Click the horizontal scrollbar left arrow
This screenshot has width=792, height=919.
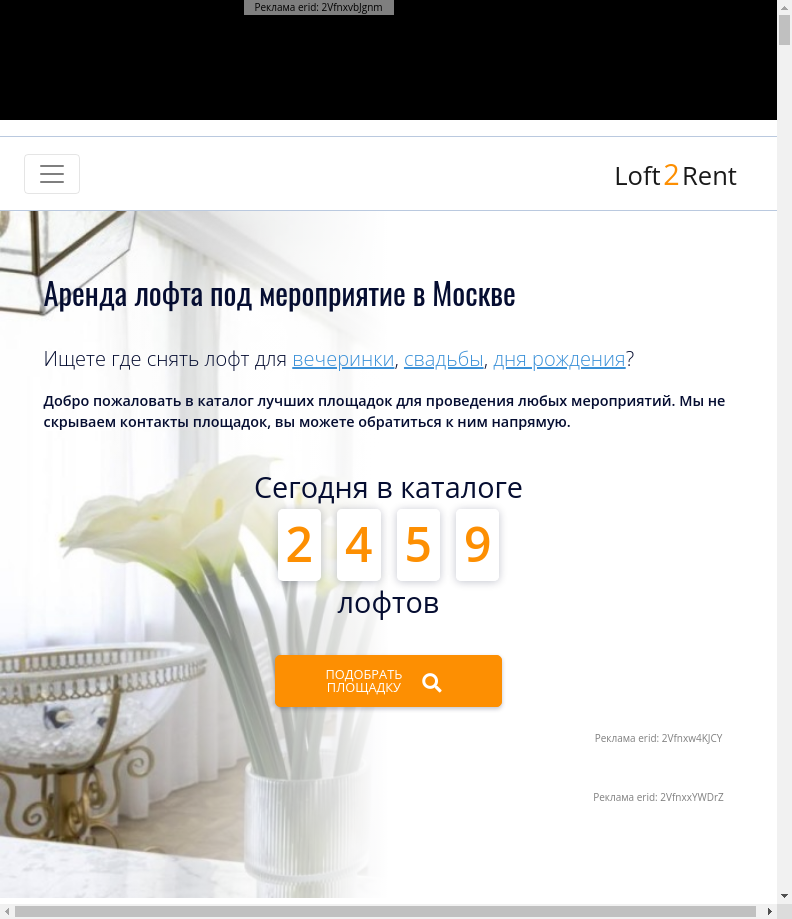pos(7,911)
